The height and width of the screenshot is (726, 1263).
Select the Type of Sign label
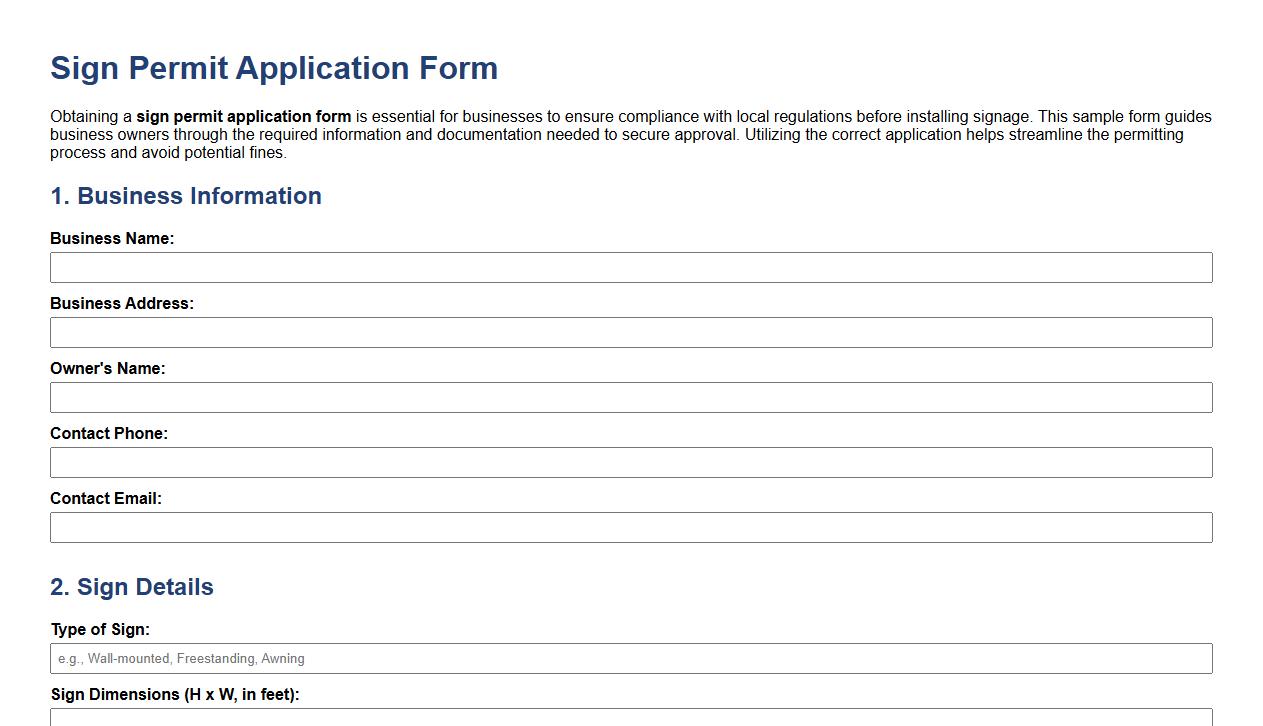[x=99, y=629]
